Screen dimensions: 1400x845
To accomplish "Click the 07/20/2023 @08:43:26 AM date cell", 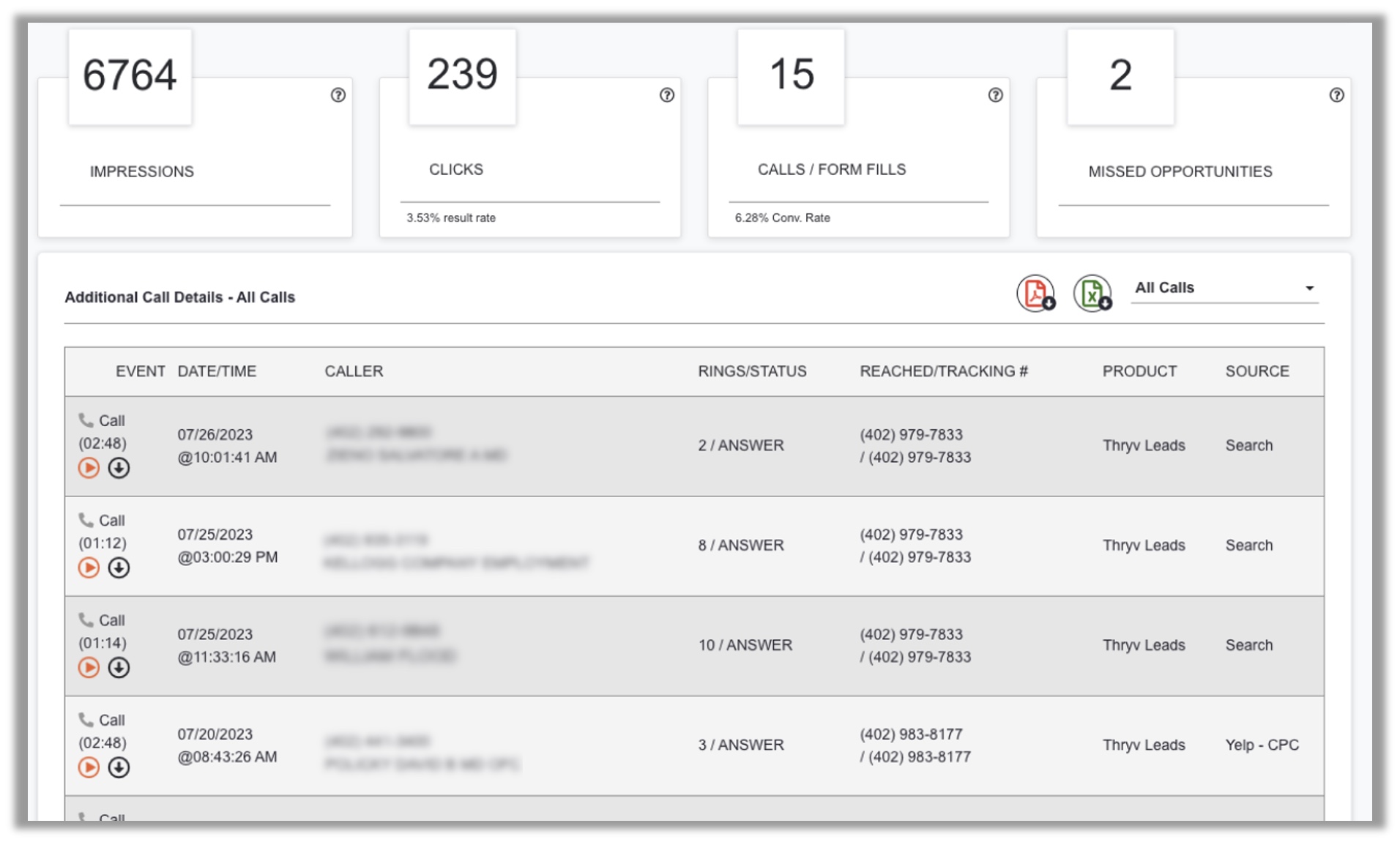I will click(227, 745).
